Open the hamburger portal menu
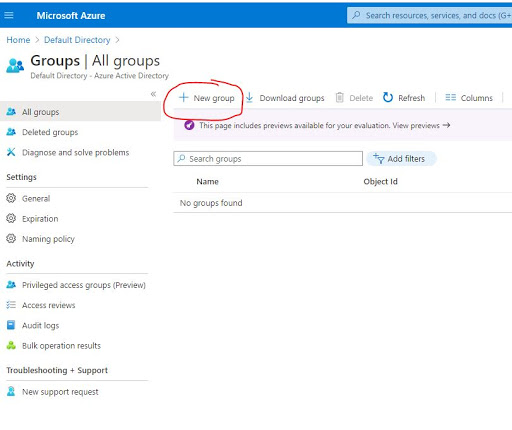The height and width of the screenshot is (430, 512). pyautogui.click(x=9, y=15)
